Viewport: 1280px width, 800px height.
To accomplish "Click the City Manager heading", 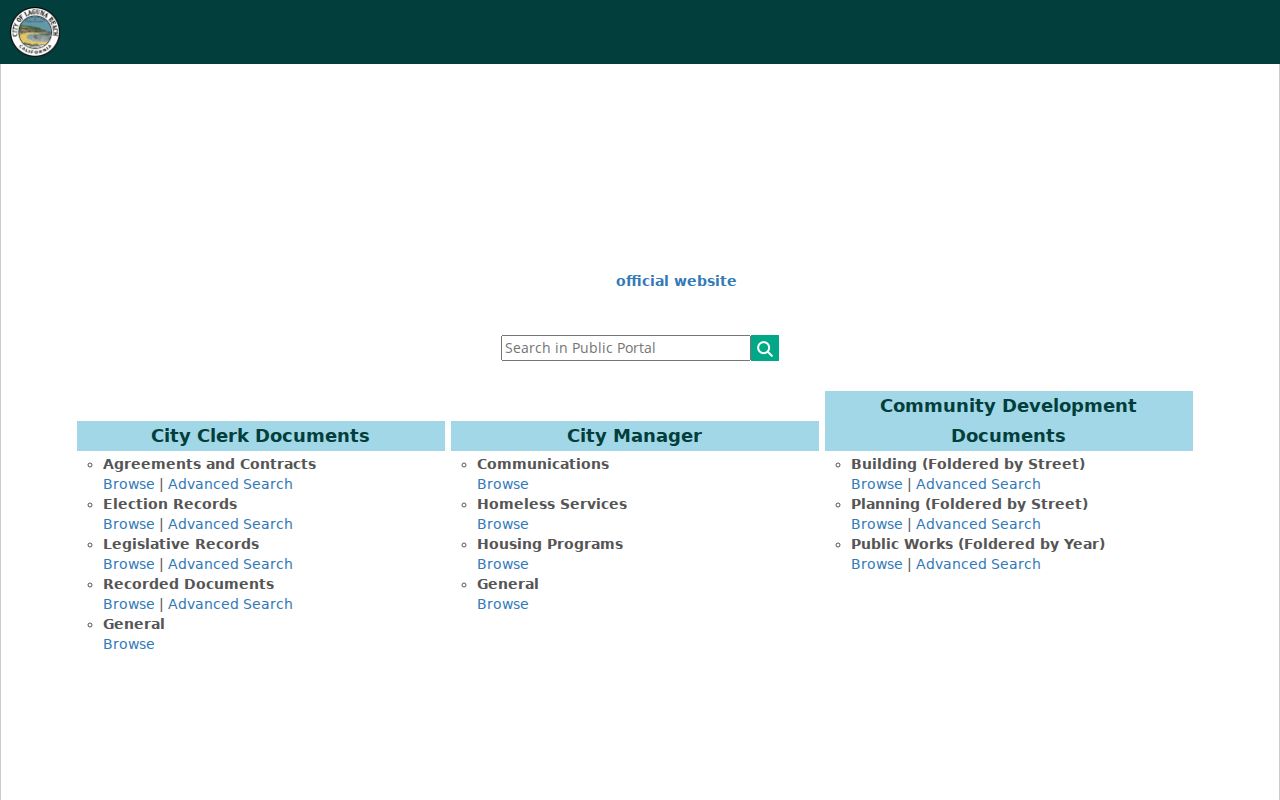I will tap(634, 436).
